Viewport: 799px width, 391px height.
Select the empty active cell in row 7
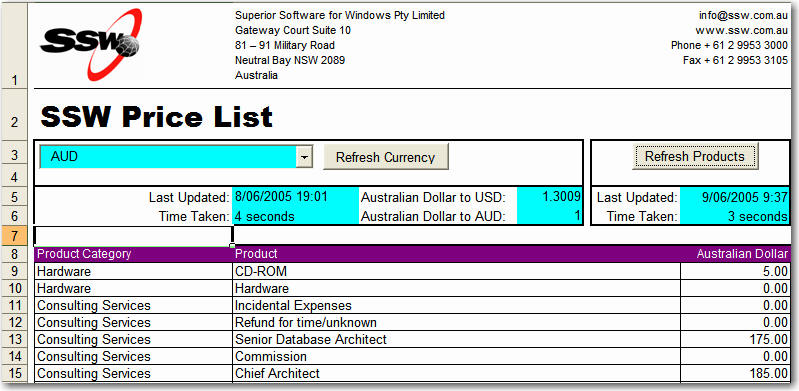pos(134,235)
